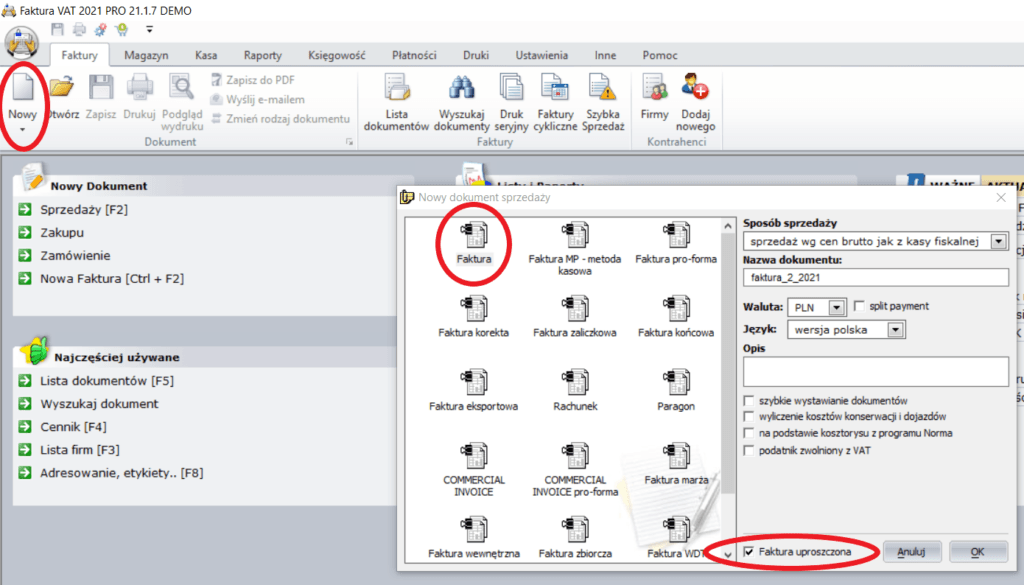
Task: Choose Faktura korekta document icon
Action: pos(473,314)
